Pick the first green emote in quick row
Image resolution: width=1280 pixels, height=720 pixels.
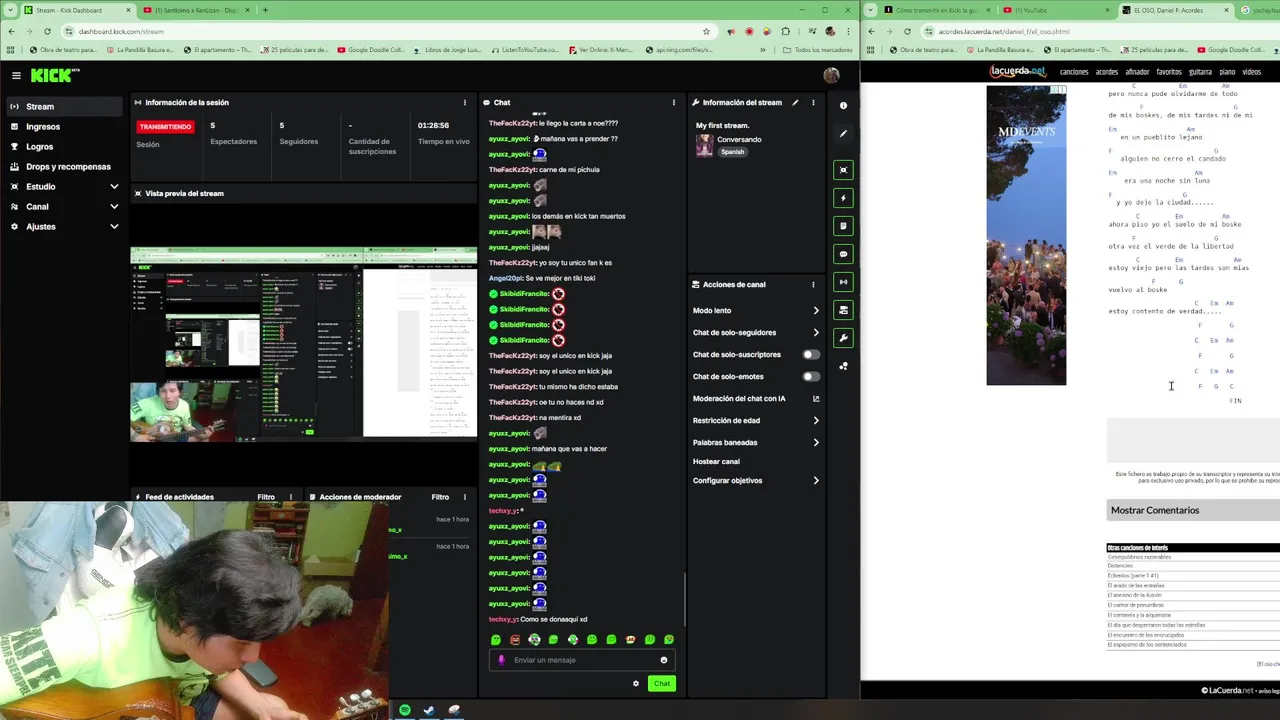tap(496, 640)
